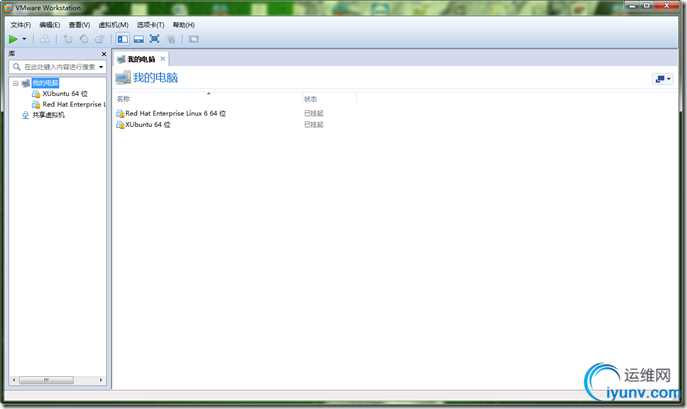Viewport: 687px width, 409px height.
Task: Click the Send Ctrl+Alt+Del toolbar icon
Action: pyautogui.click(x=45, y=39)
